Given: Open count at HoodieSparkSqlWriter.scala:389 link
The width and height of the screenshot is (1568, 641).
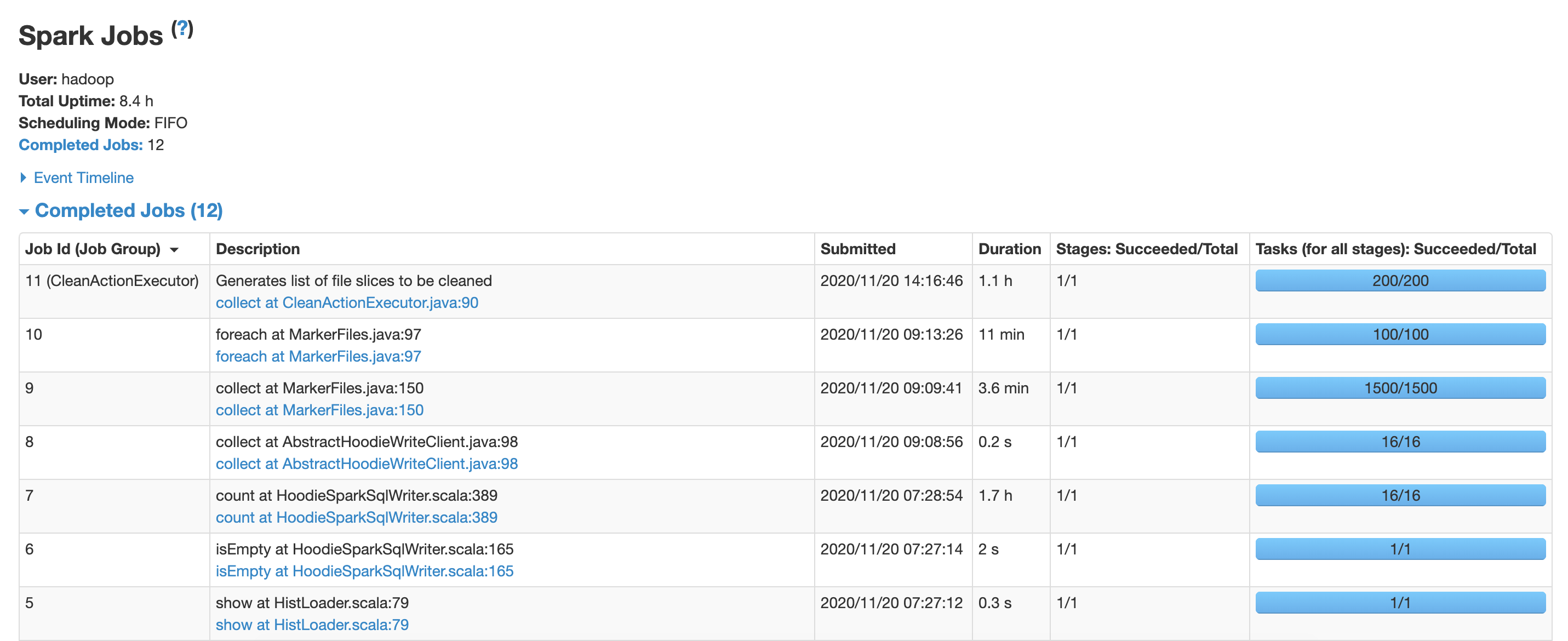Looking at the screenshot, I should click(x=356, y=517).
